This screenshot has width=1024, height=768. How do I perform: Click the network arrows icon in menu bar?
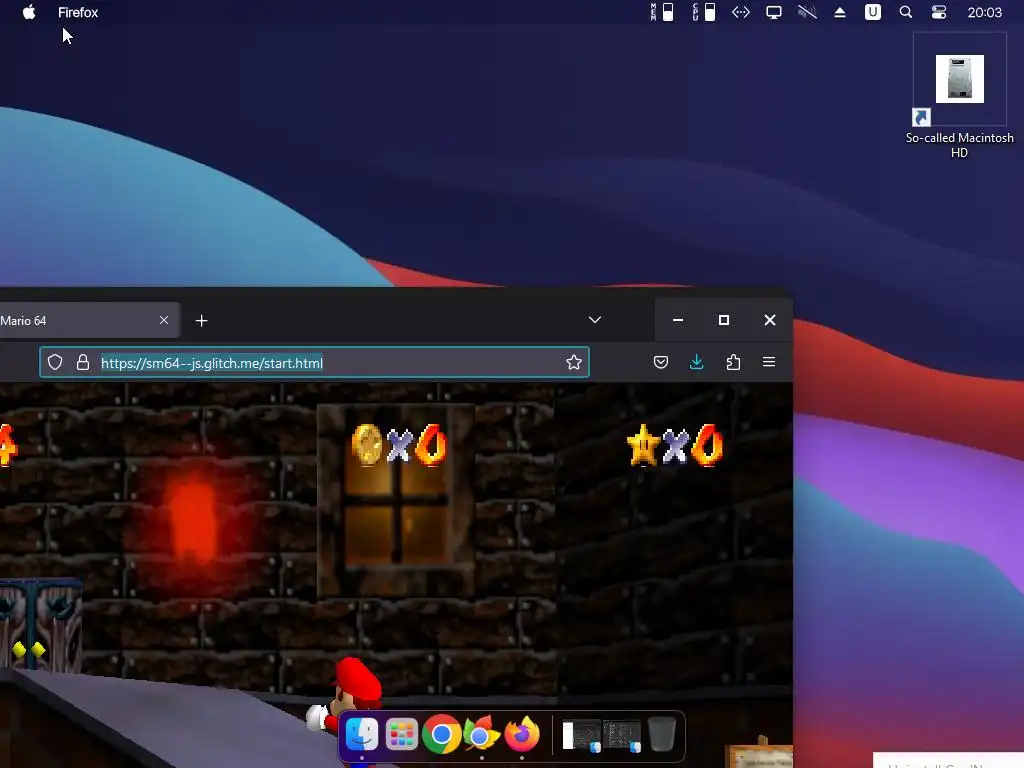tap(741, 12)
